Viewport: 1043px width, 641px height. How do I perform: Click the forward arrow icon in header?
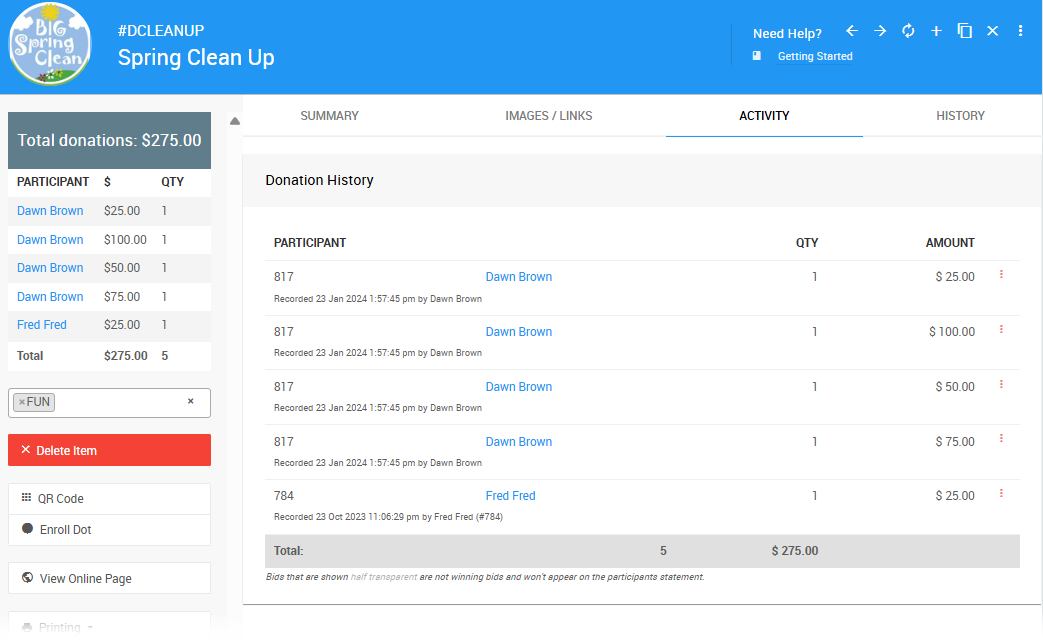pos(880,31)
